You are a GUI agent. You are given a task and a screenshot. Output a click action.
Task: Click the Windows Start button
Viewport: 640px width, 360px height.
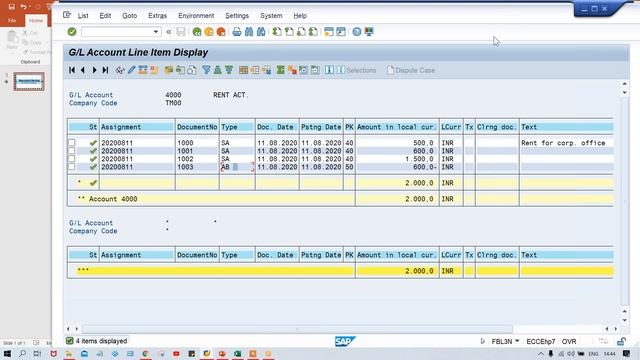tap(7, 353)
